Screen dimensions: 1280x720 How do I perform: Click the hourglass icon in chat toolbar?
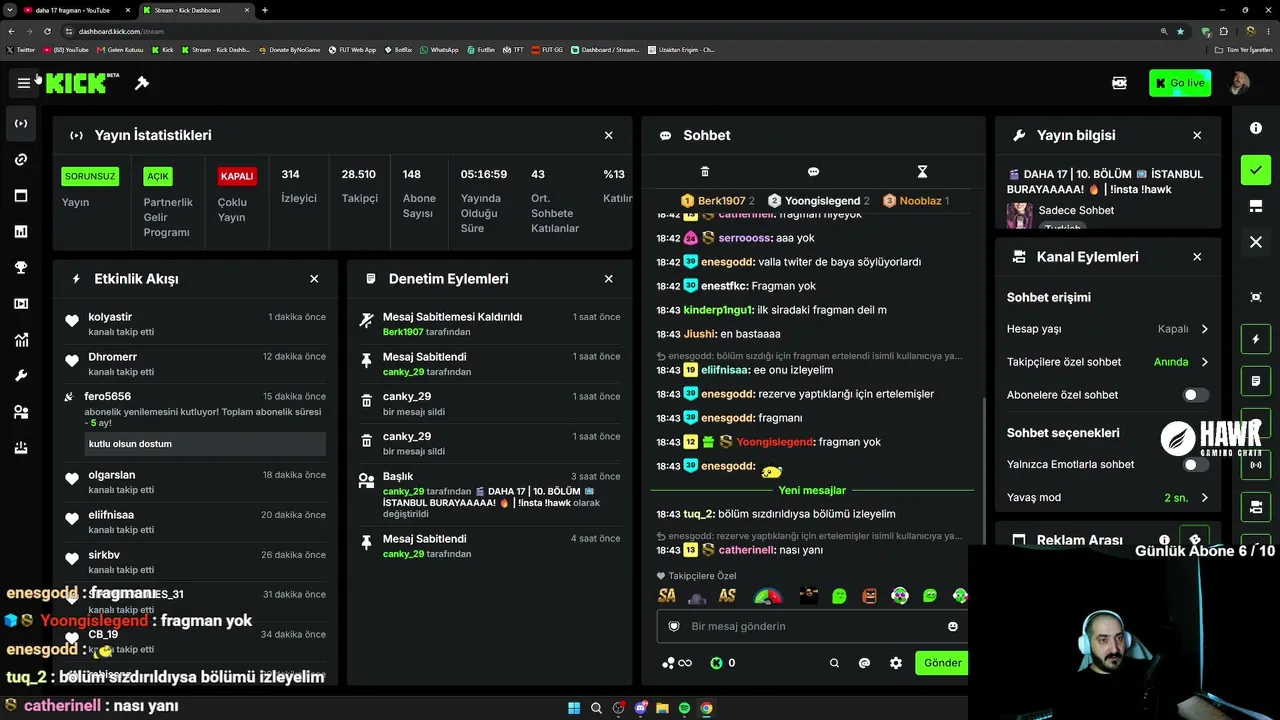pos(922,172)
